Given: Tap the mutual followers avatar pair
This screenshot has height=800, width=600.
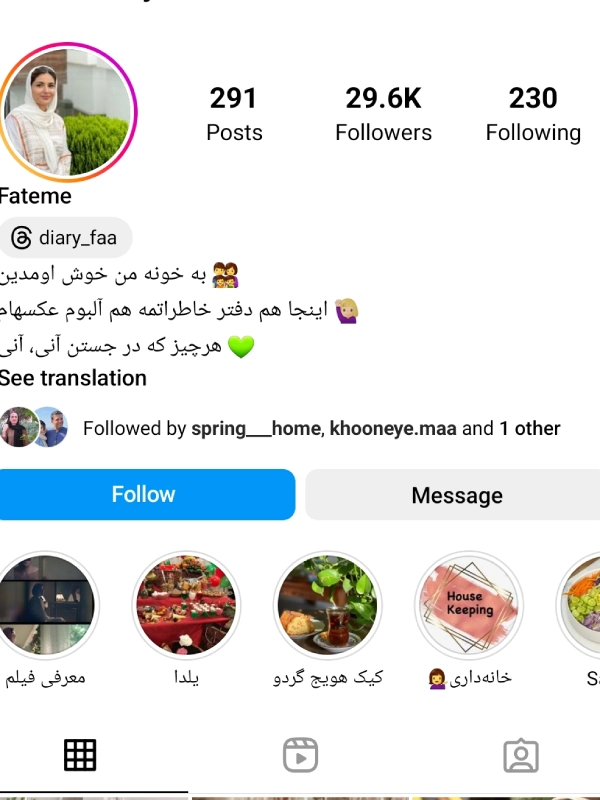Looking at the screenshot, I should 34,427.
